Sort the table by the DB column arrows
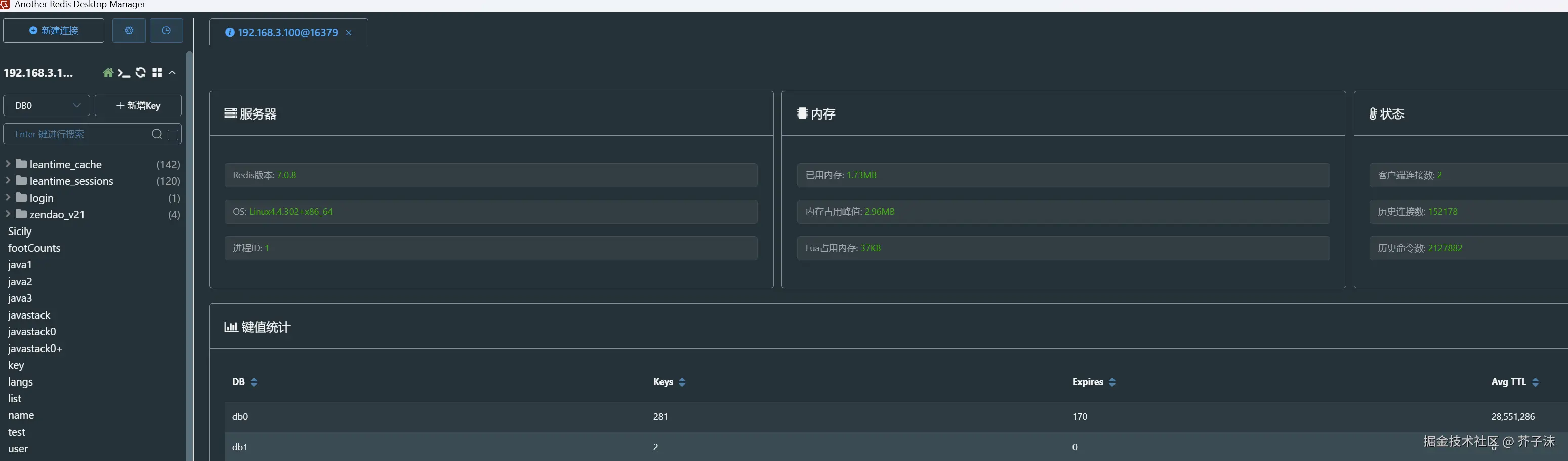The image size is (1568, 461). point(254,382)
